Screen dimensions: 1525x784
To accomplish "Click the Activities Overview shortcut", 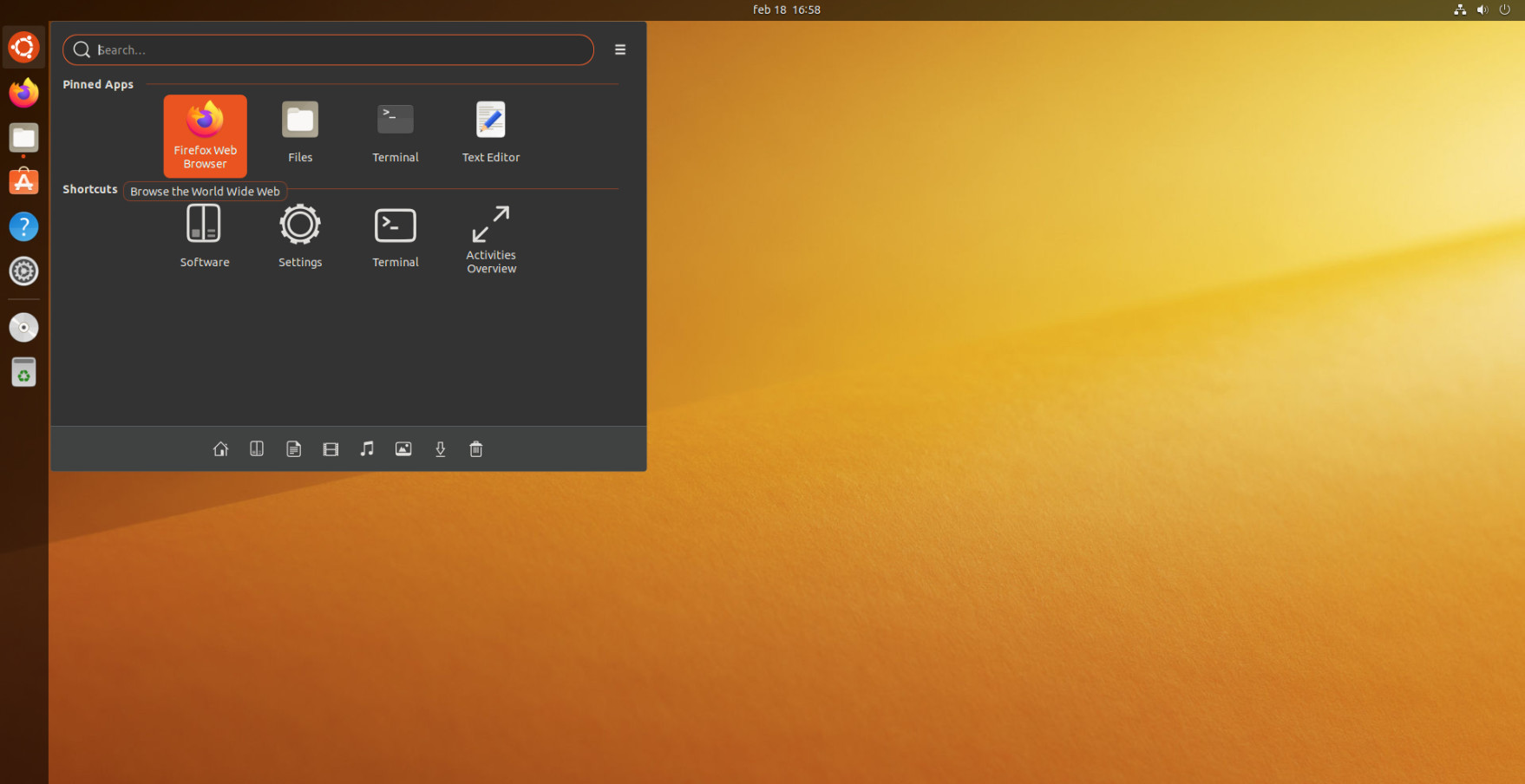I will tap(491, 238).
